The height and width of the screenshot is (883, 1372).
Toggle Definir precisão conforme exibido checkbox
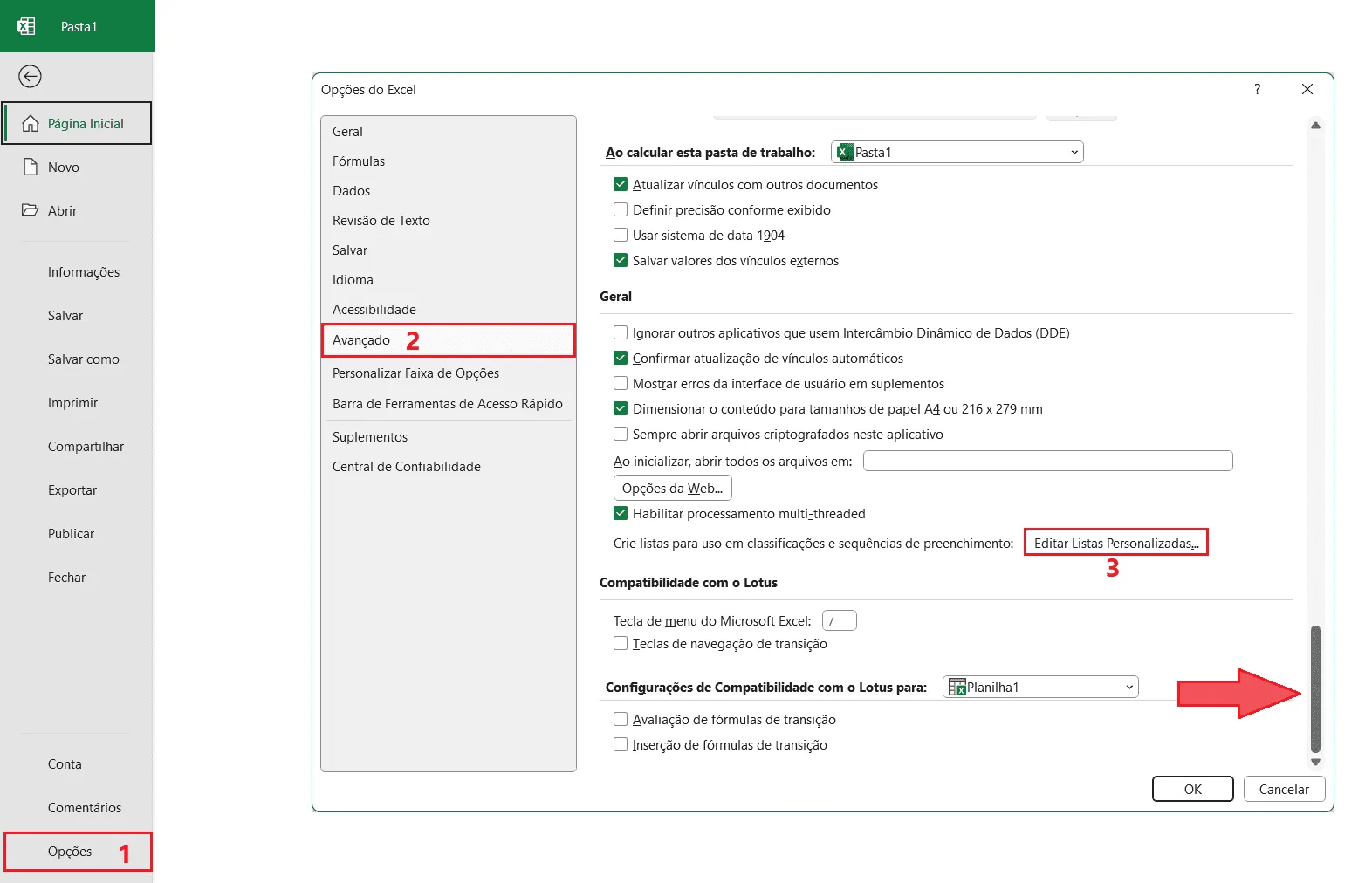pyautogui.click(x=621, y=209)
